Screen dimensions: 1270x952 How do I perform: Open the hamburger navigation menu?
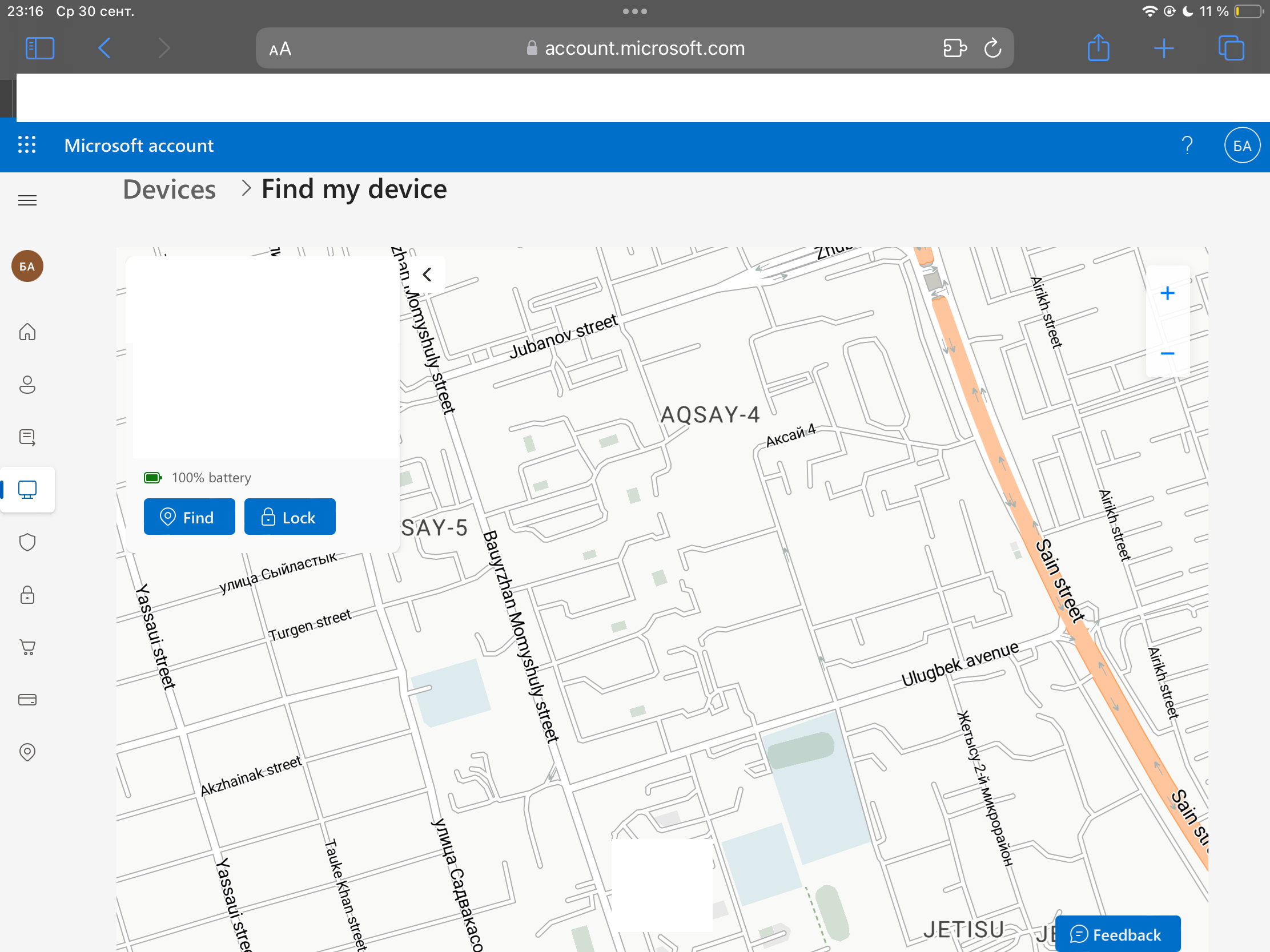point(27,200)
